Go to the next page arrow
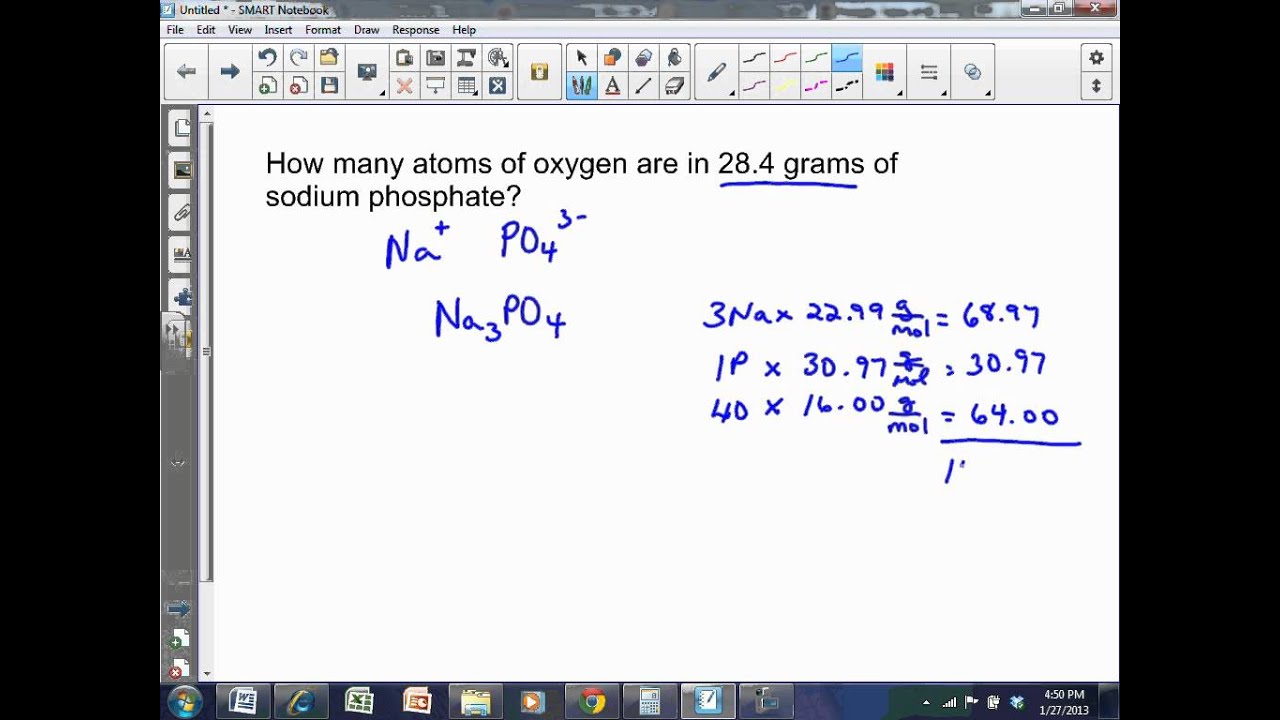The width and height of the screenshot is (1280, 720). pyautogui.click(x=230, y=71)
